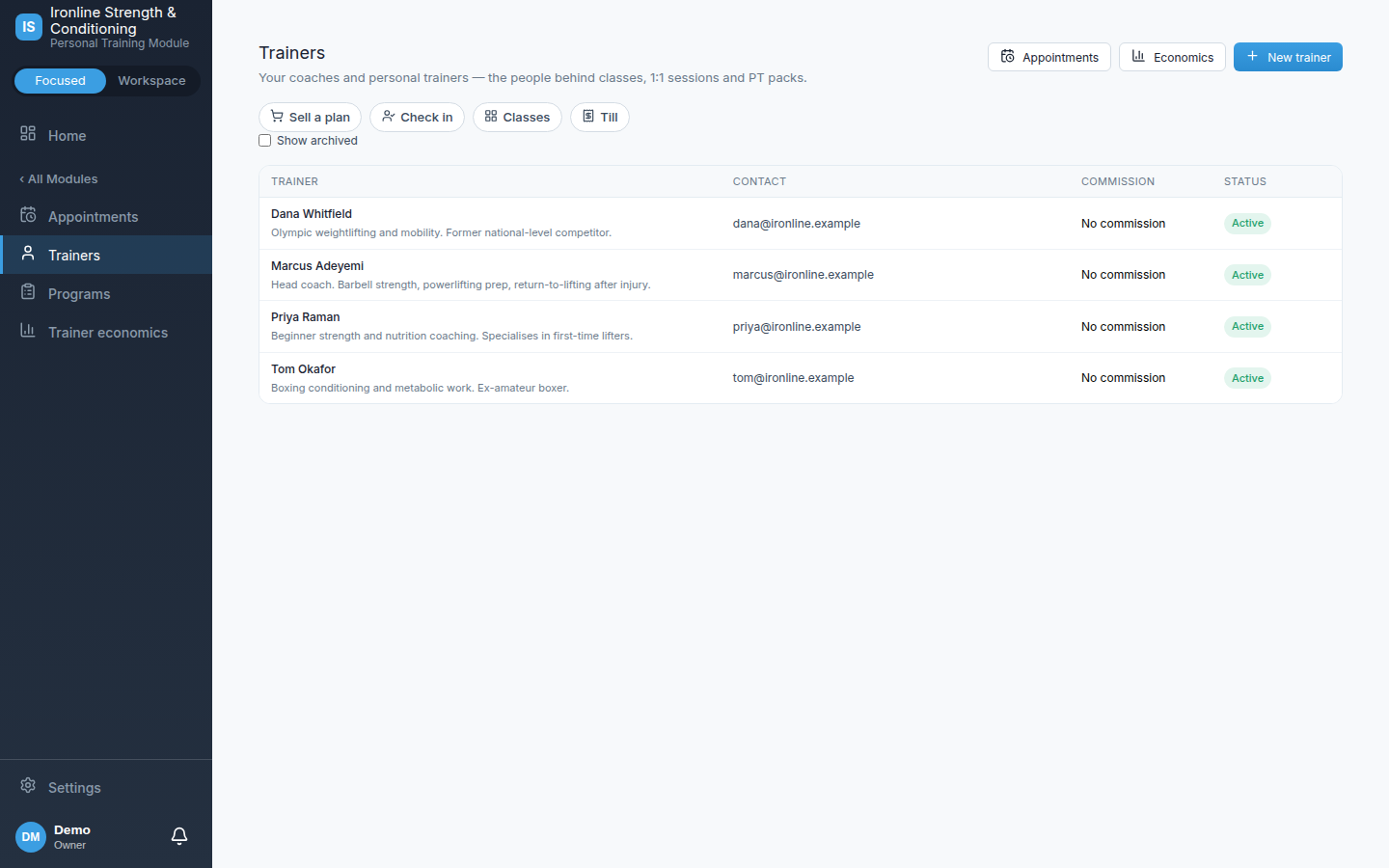Click priya@ironline.example email
Viewport: 1389px width, 868px height.
(x=797, y=327)
